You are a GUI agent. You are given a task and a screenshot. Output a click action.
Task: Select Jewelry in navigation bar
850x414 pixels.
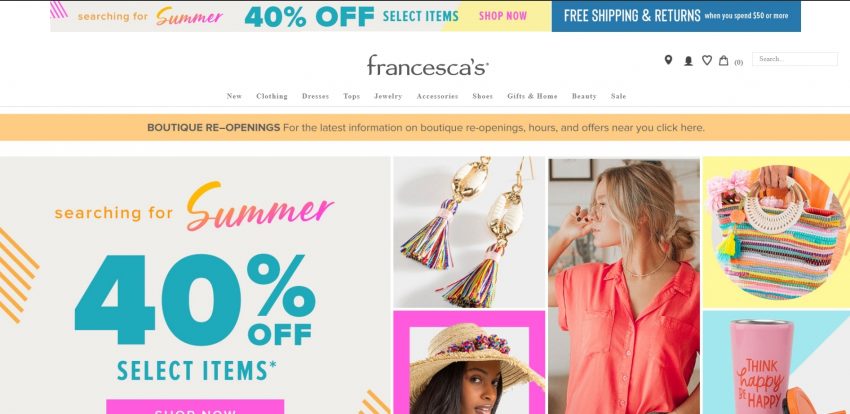point(388,96)
